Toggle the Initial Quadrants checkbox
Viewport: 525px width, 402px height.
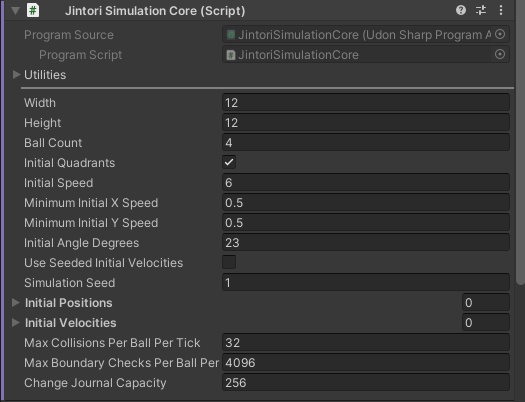(x=229, y=162)
